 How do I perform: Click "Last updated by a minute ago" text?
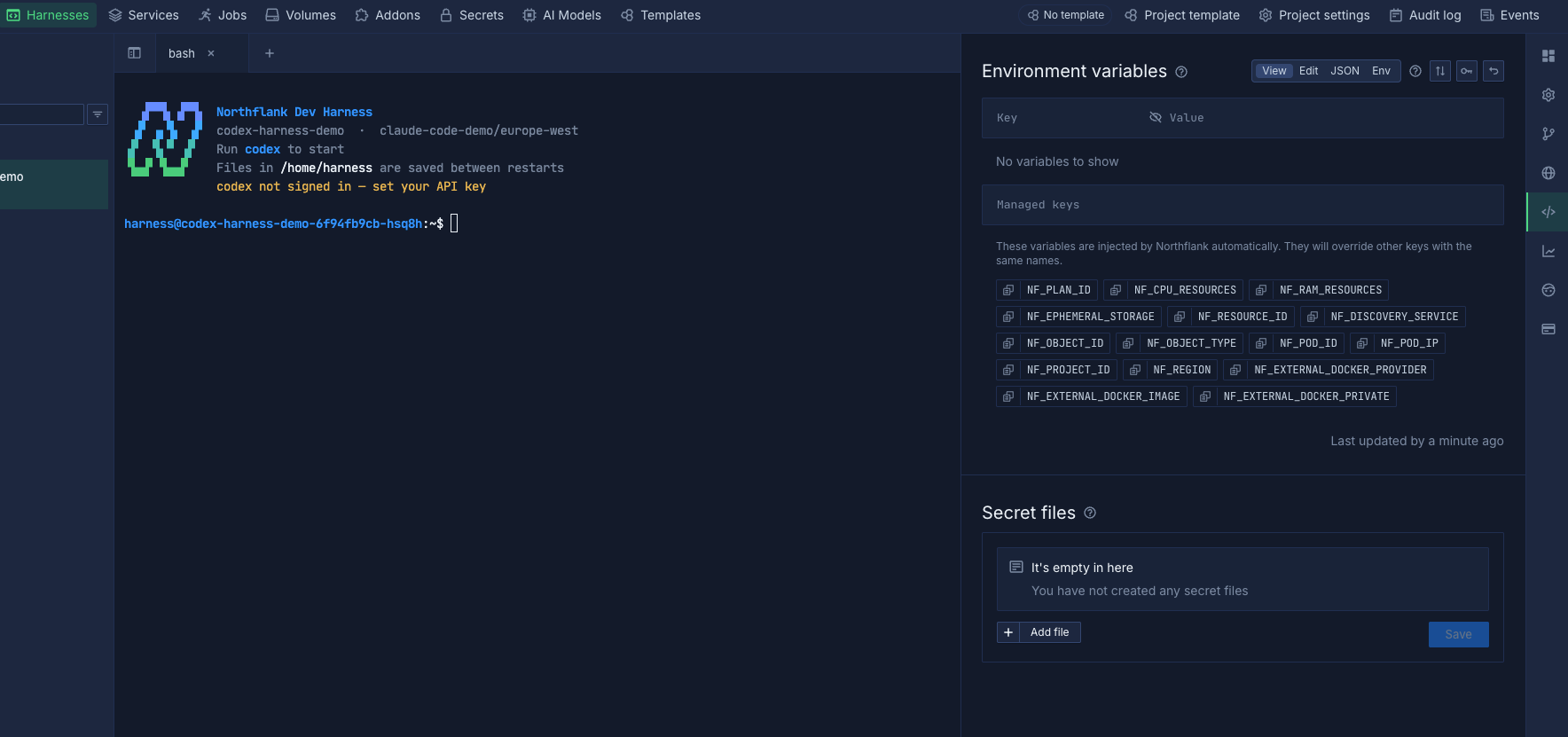1417,441
